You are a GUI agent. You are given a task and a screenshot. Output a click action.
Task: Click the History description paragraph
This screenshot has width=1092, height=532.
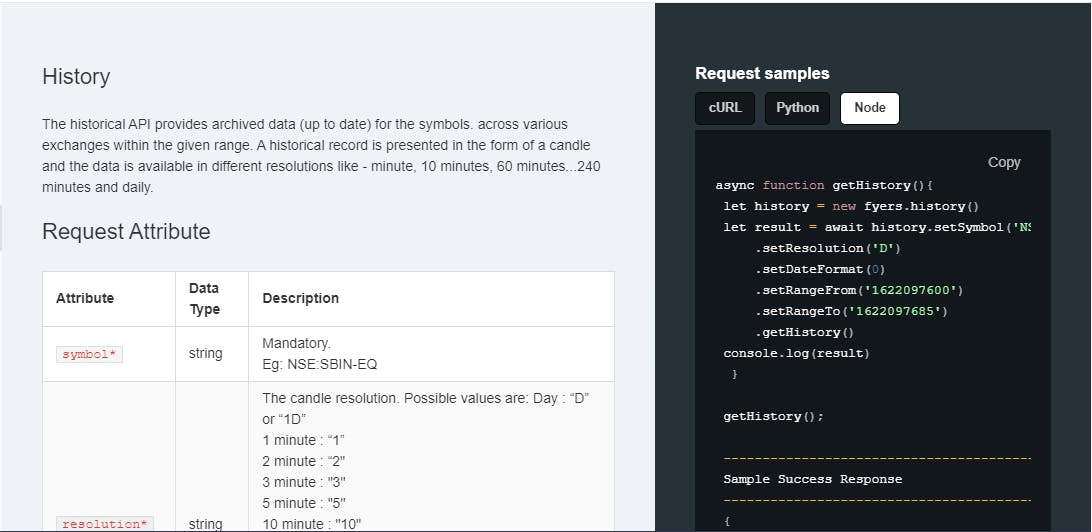click(x=320, y=156)
